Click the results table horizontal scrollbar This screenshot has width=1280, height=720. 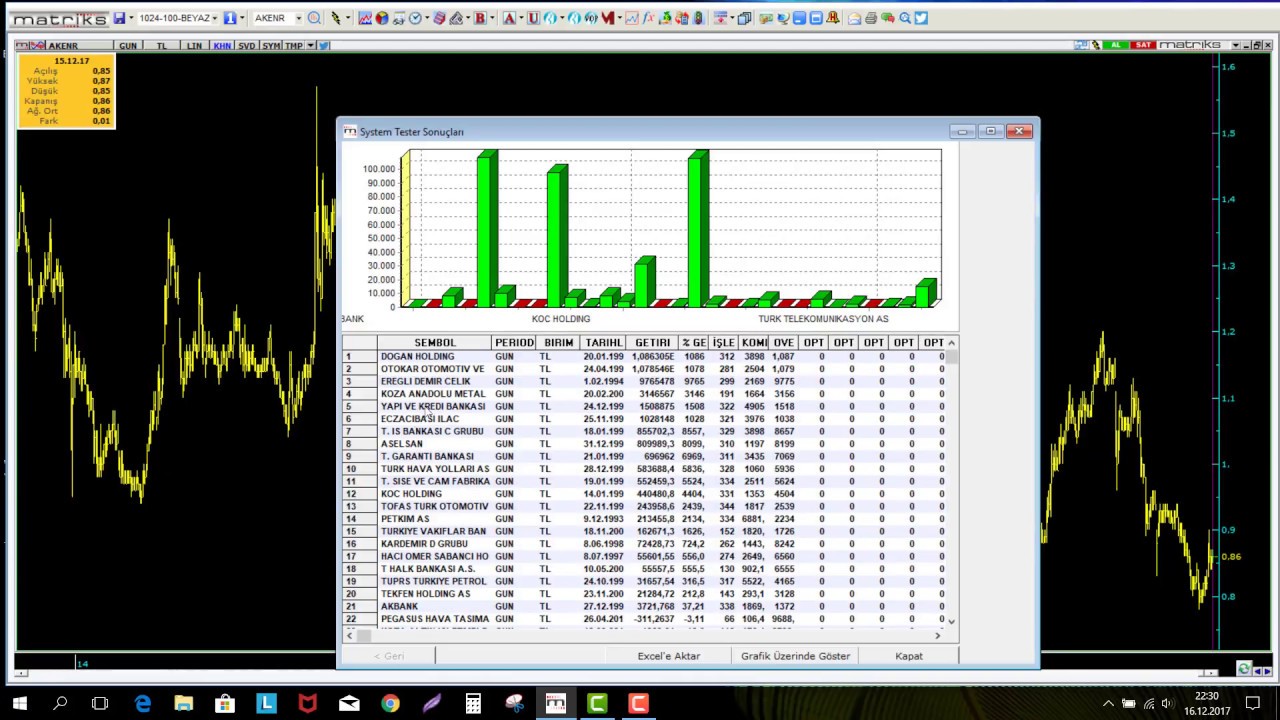644,635
